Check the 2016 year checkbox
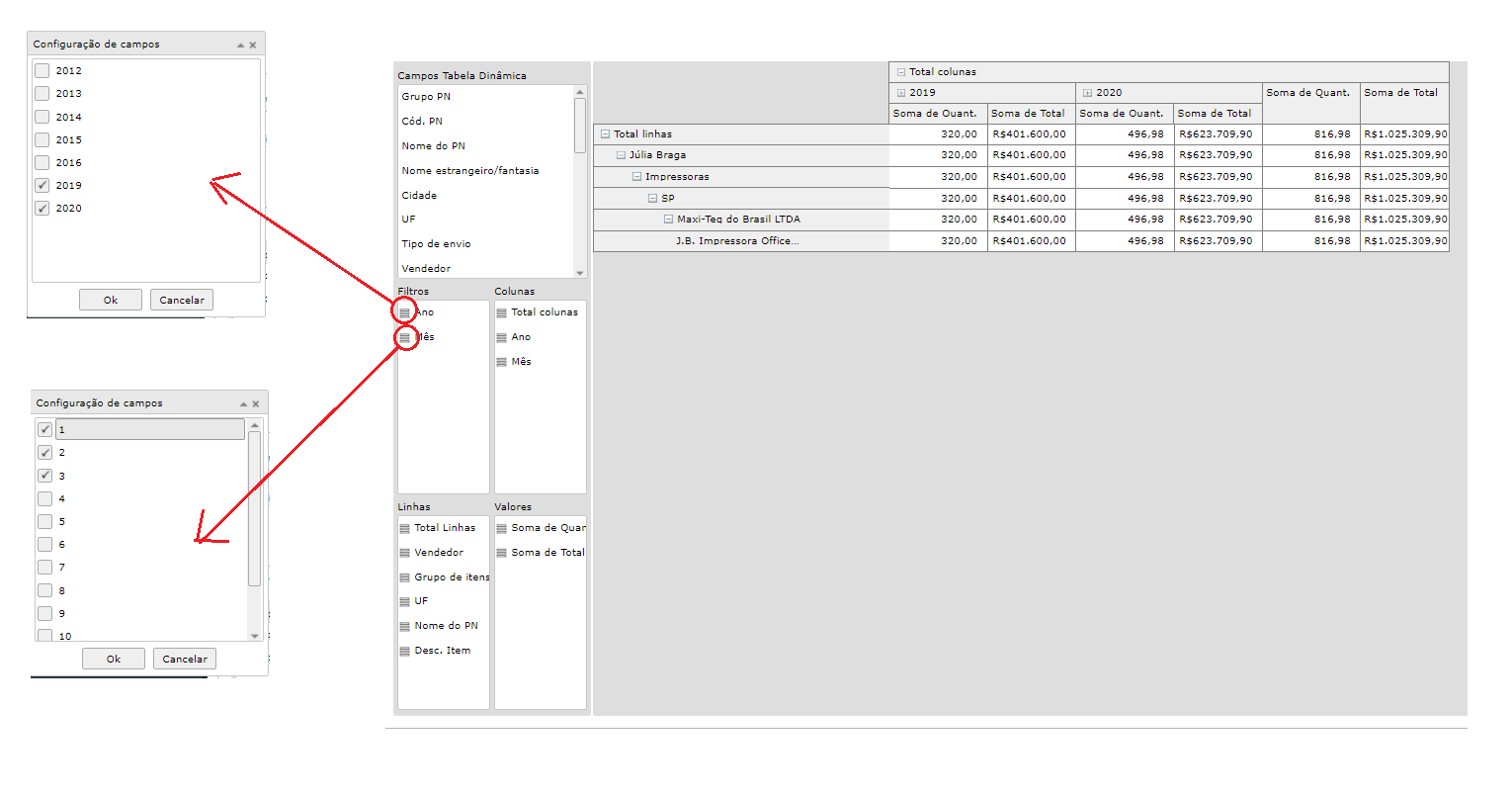 [42, 162]
